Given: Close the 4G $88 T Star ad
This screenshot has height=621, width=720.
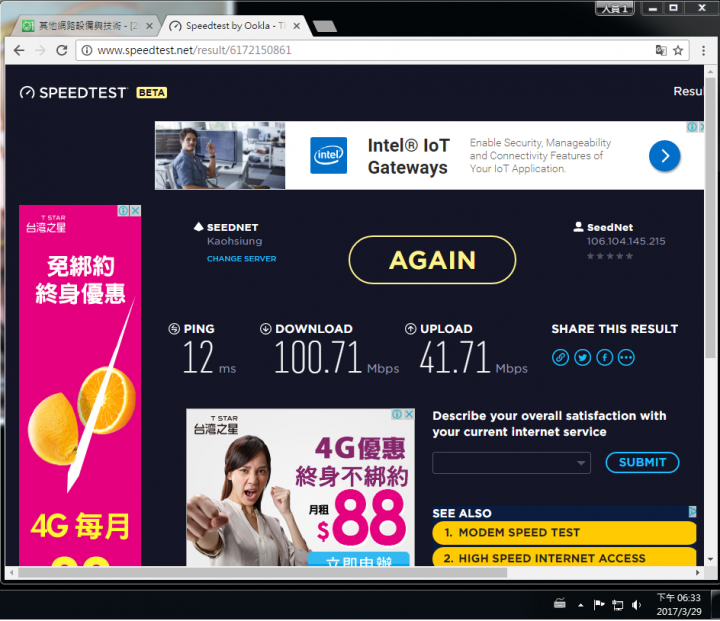Looking at the screenshot, I should click(x=409, y=414).
